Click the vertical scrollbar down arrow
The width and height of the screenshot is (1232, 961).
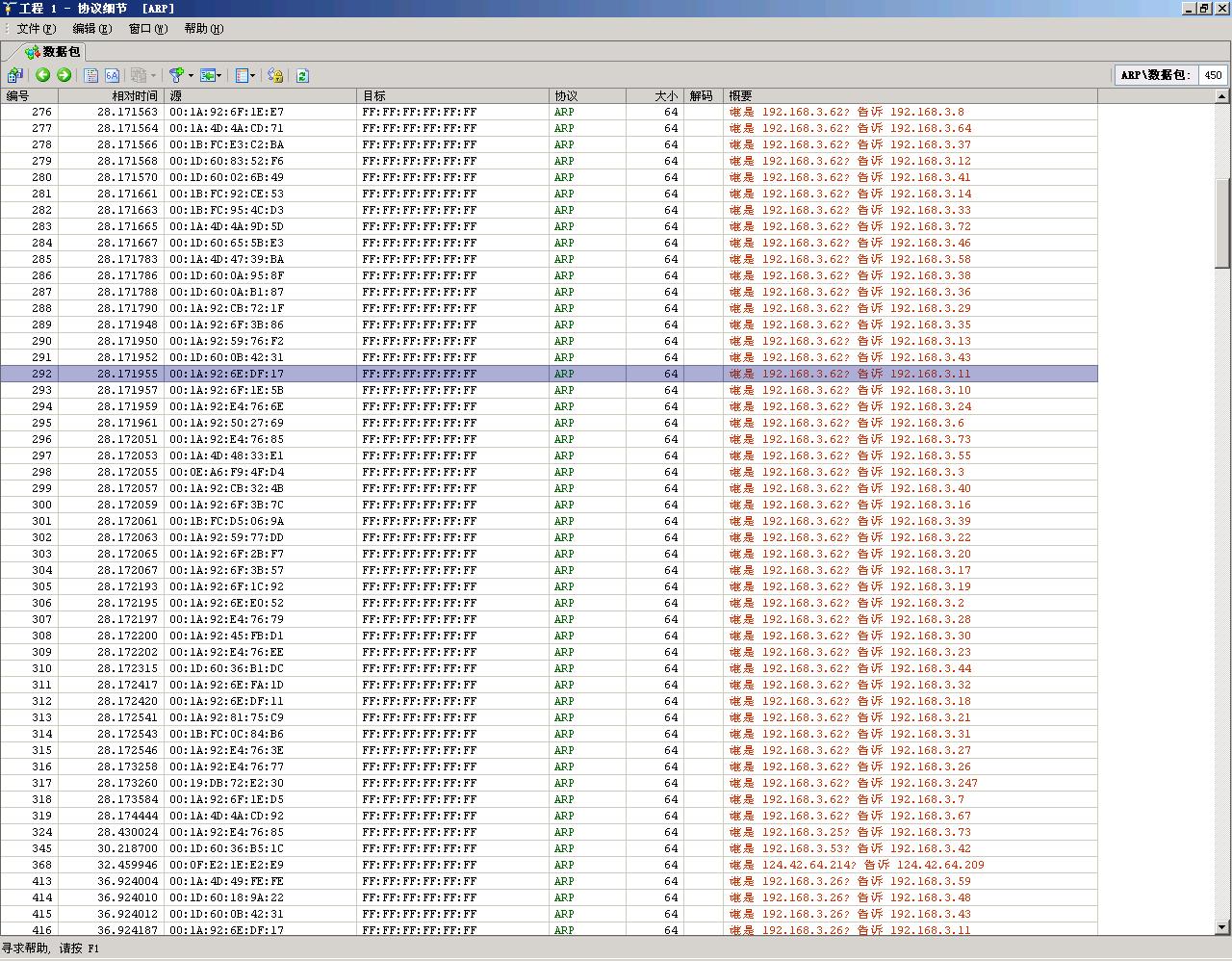click(1222, 927)
